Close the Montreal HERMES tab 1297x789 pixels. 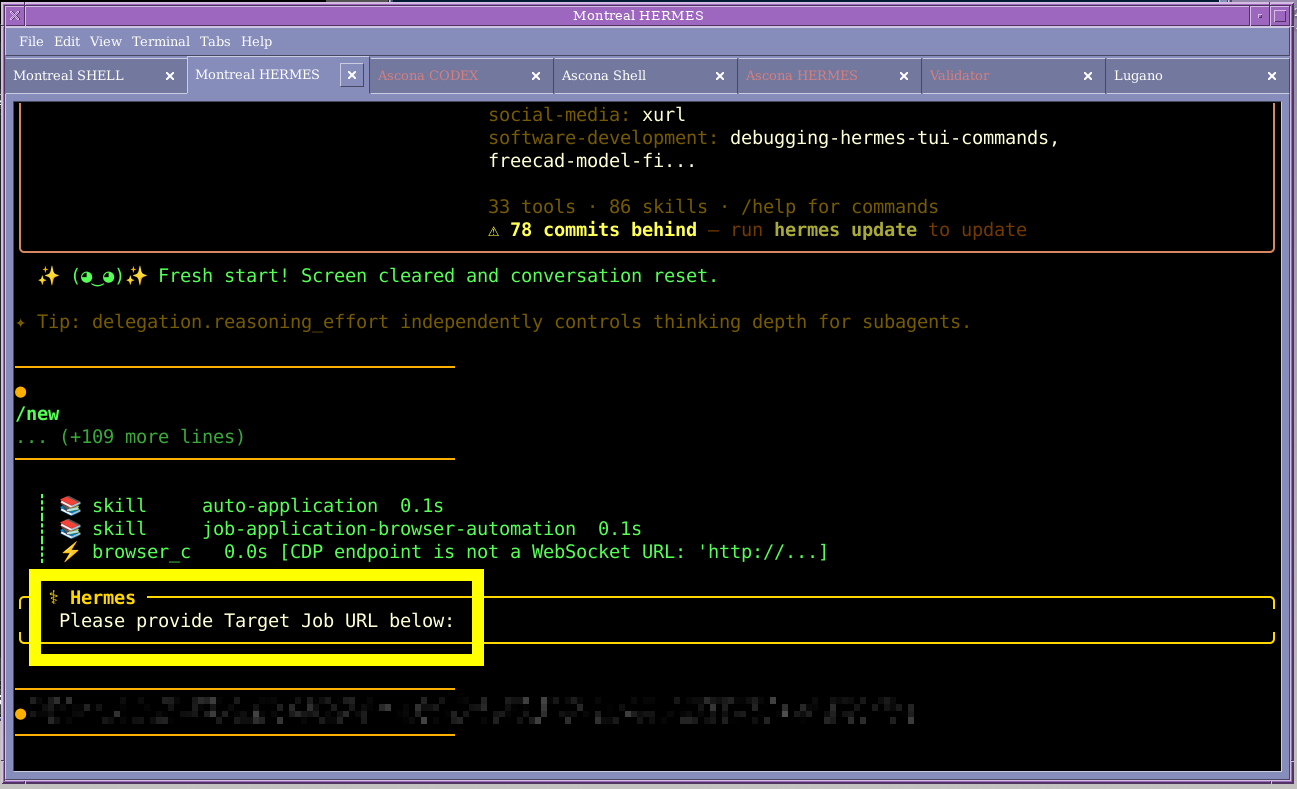tap(352, 75)
